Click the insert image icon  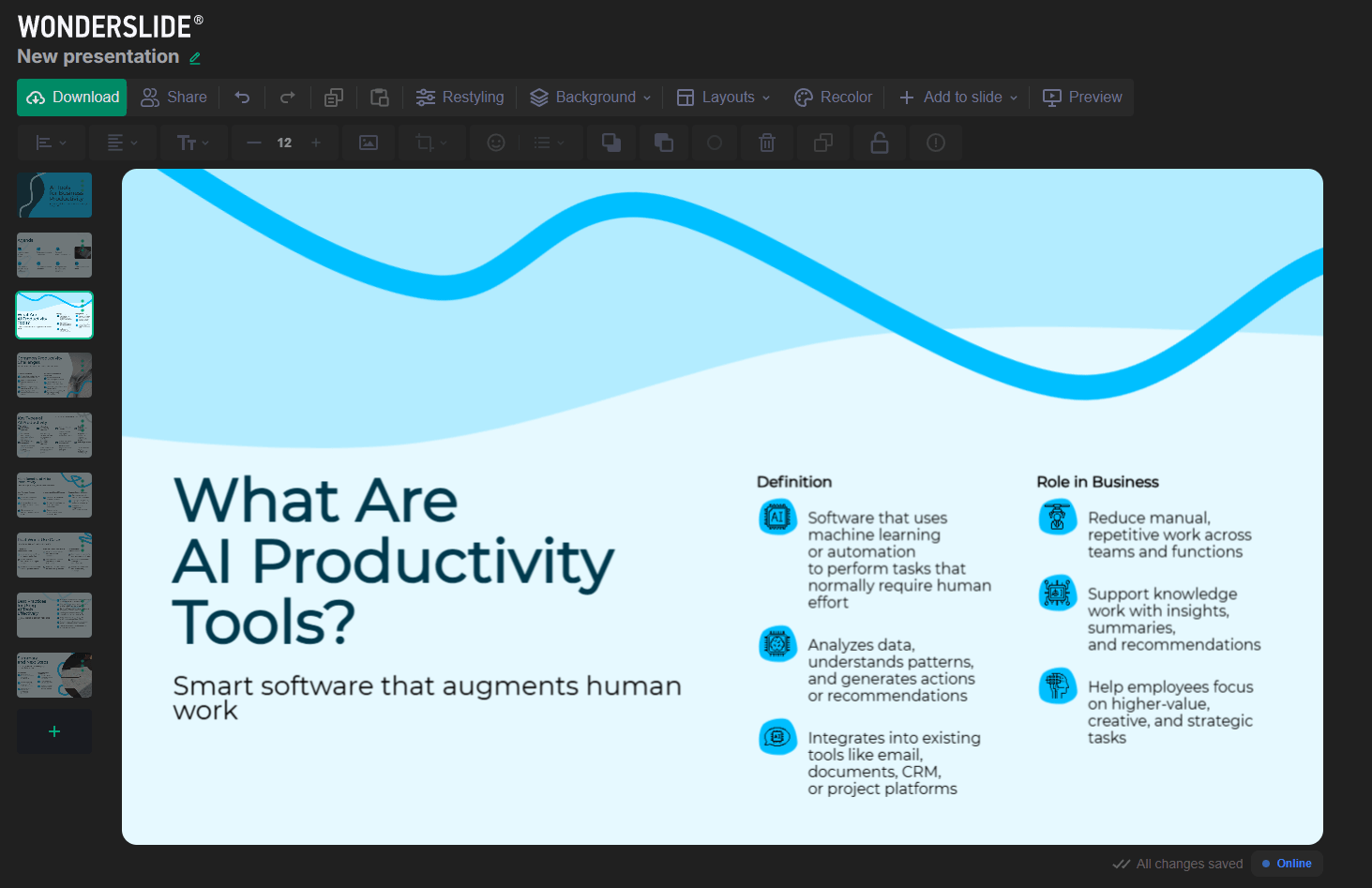369,143
